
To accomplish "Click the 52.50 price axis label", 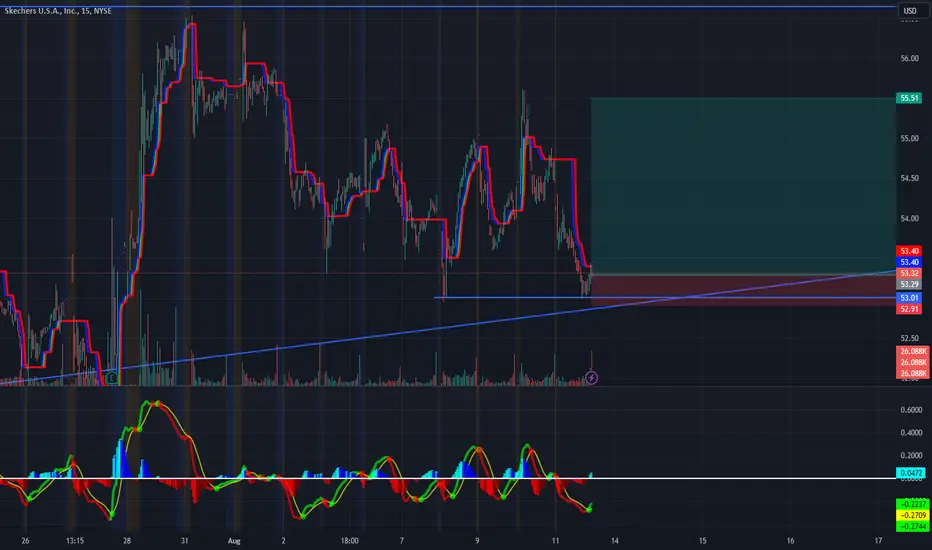I will (909, 338).
